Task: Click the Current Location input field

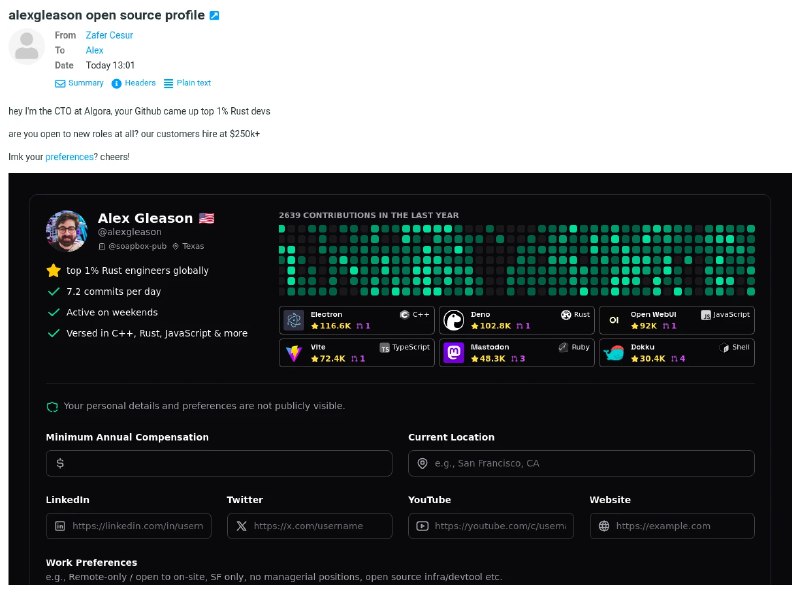Action: click(581, 463)
